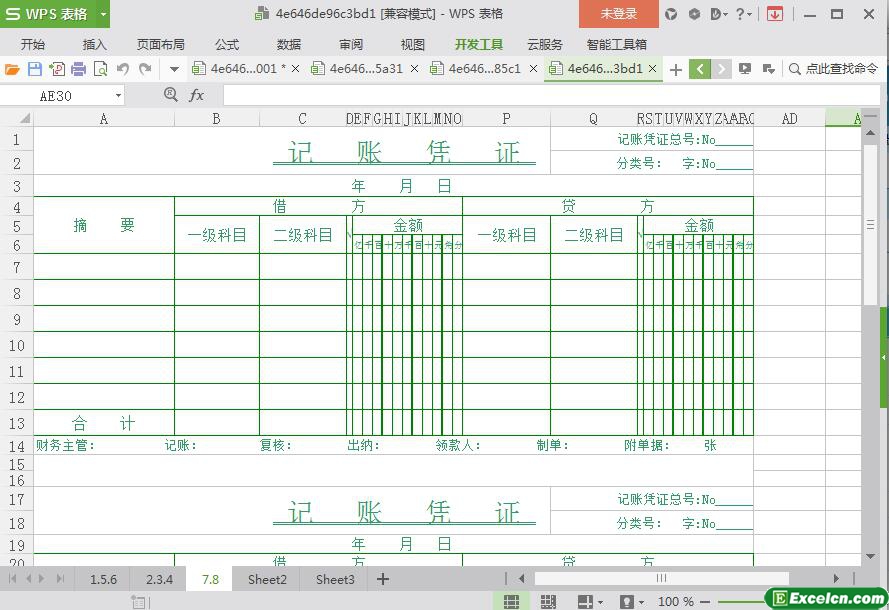Switch to the Sheet2 worksheet tab

point(267,579)
